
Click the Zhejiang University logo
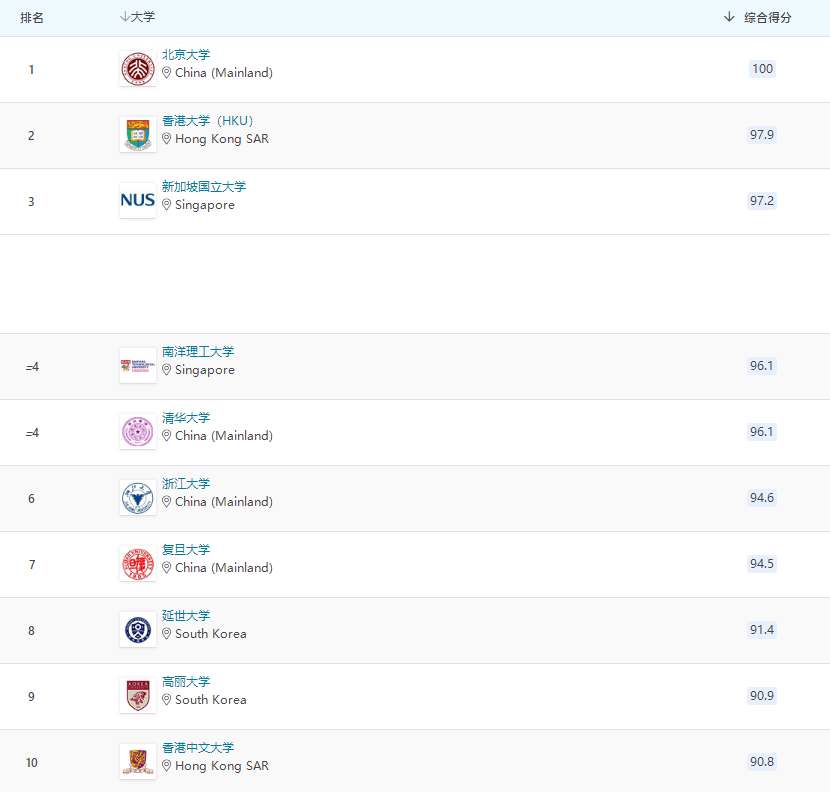(137, 497)
